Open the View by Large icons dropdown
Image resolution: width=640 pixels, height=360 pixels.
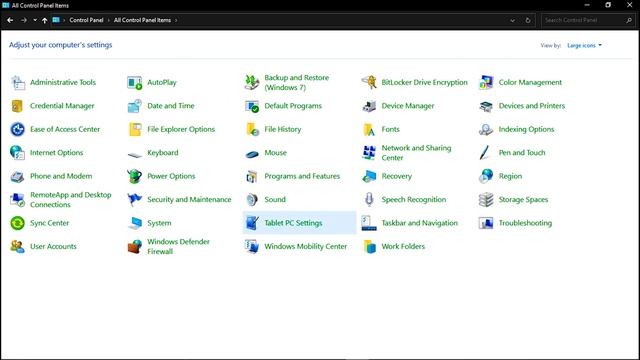coord(584,45)
